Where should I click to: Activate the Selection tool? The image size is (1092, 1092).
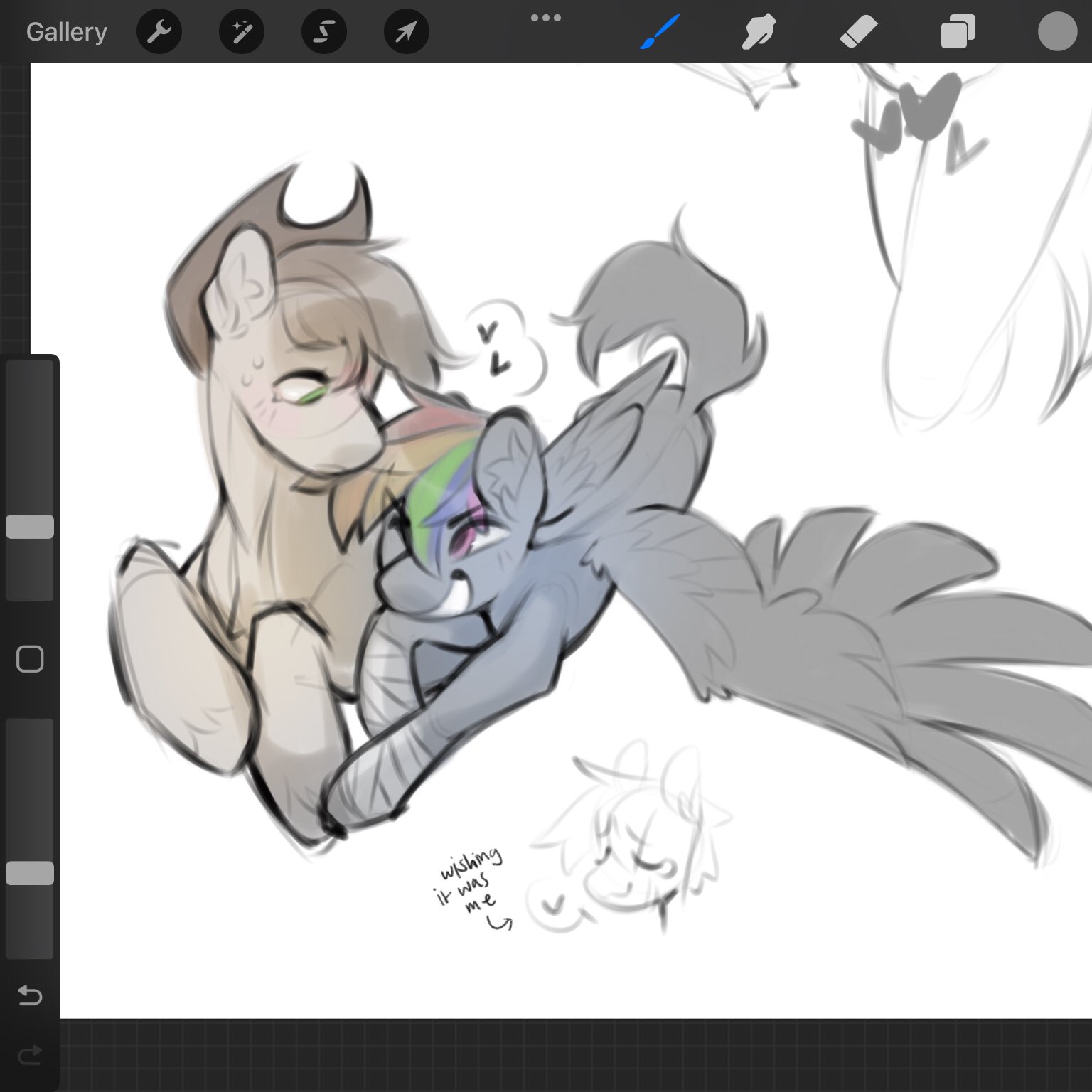click(324, 32)
